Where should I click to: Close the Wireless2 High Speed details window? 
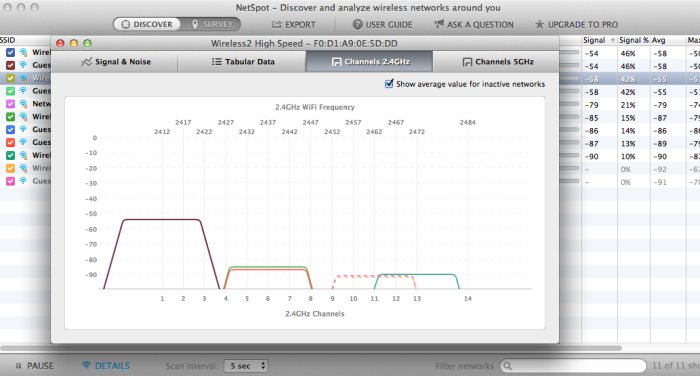click(60, 43)
